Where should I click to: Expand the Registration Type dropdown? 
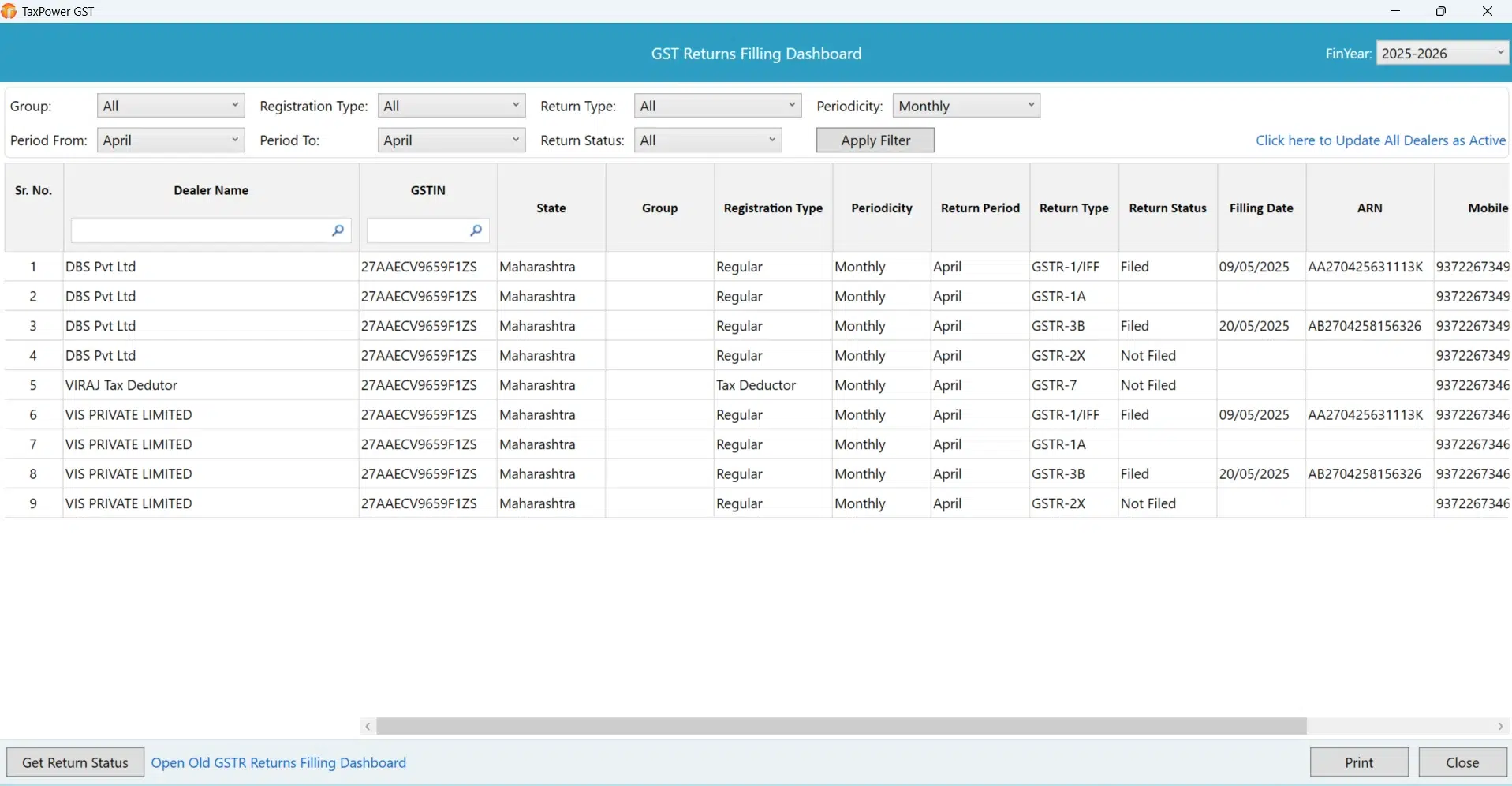(451, 106)
